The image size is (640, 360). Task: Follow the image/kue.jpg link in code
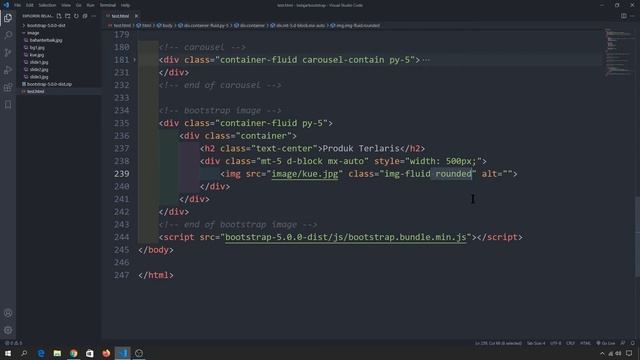[x=305, y=174]
